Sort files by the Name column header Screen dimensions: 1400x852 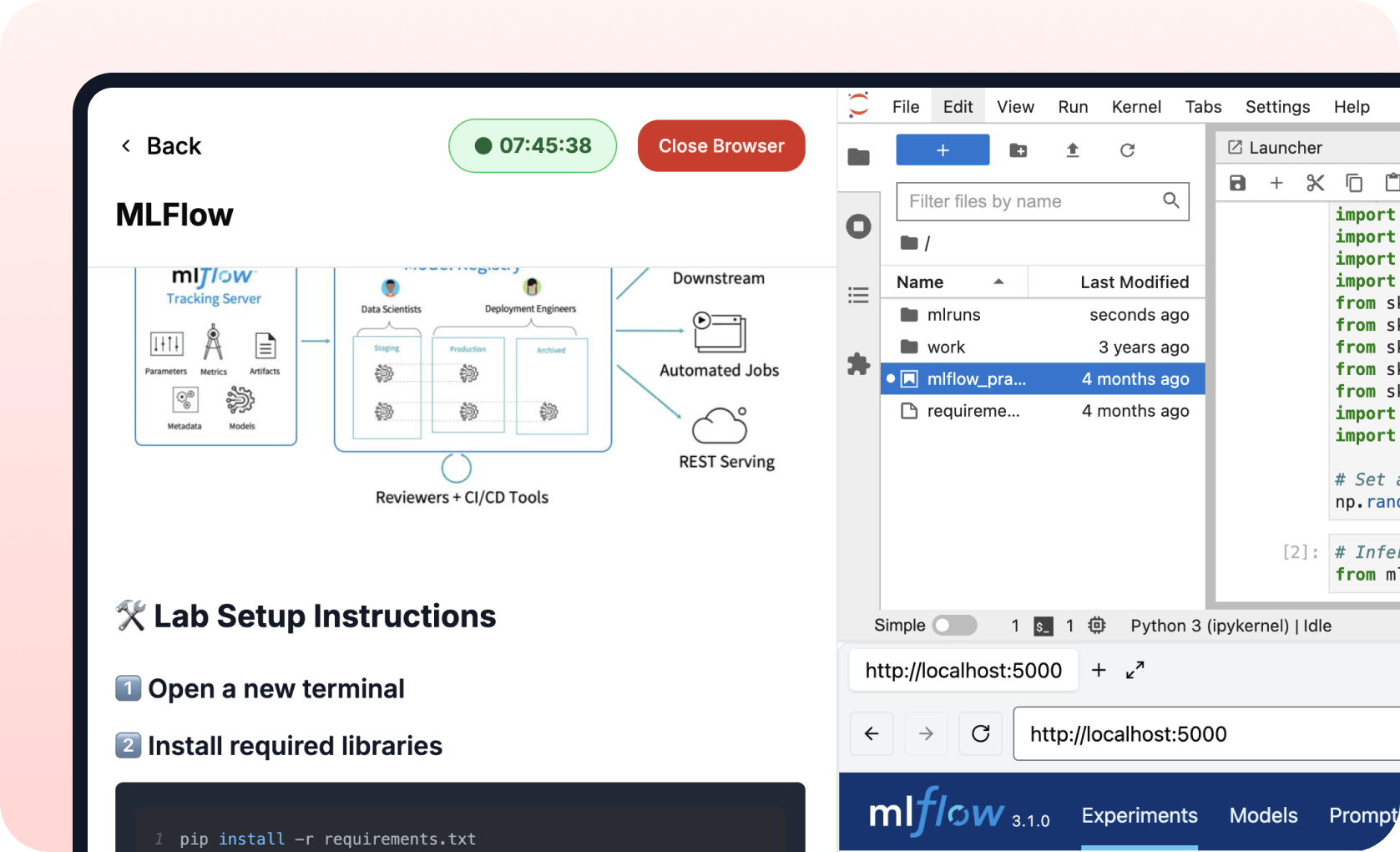pyautogui.click(x=920, y=282)
